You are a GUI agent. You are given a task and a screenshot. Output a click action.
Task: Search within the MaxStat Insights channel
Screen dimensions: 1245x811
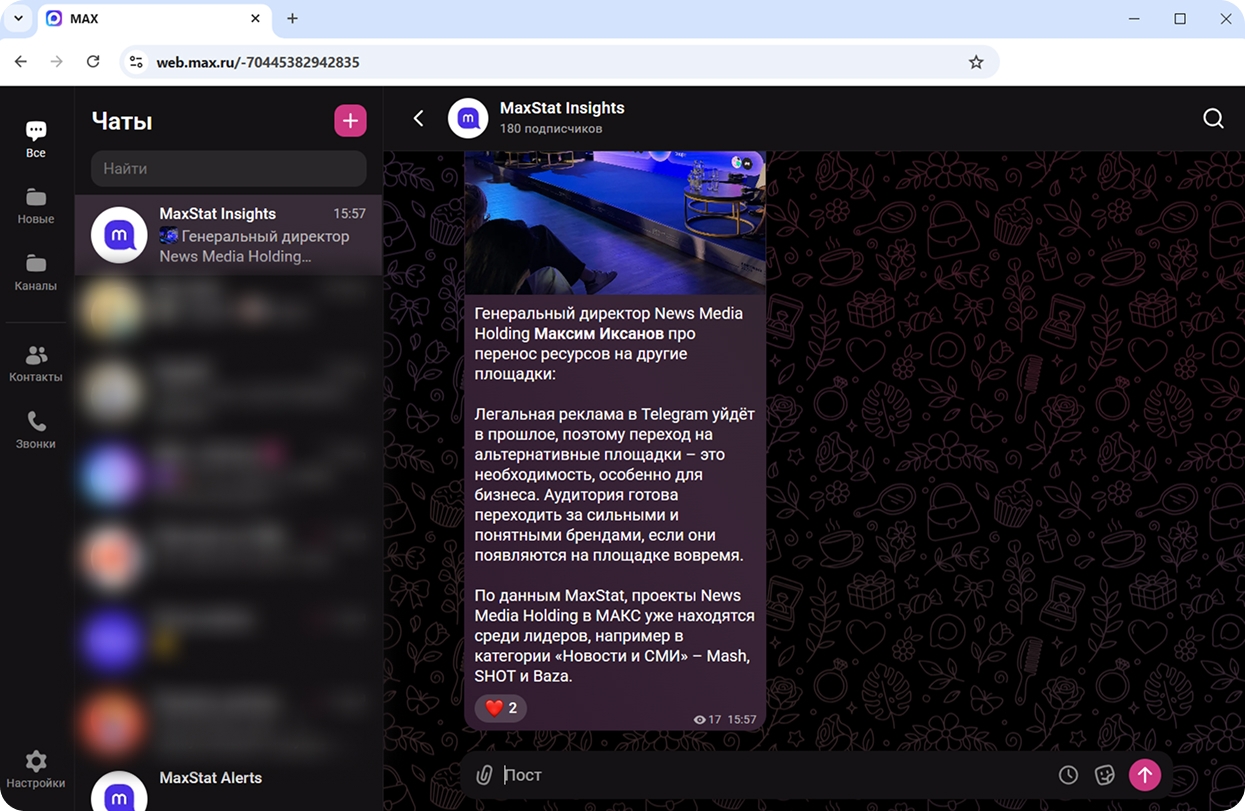pyautogui.click(x=1213, y=118)
